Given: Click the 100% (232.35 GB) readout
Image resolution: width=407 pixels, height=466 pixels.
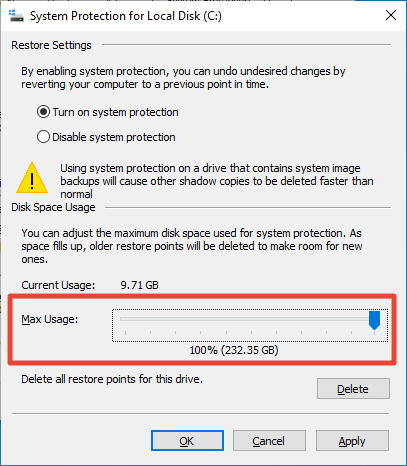Looking at the screenshot, I should [234, 350].
